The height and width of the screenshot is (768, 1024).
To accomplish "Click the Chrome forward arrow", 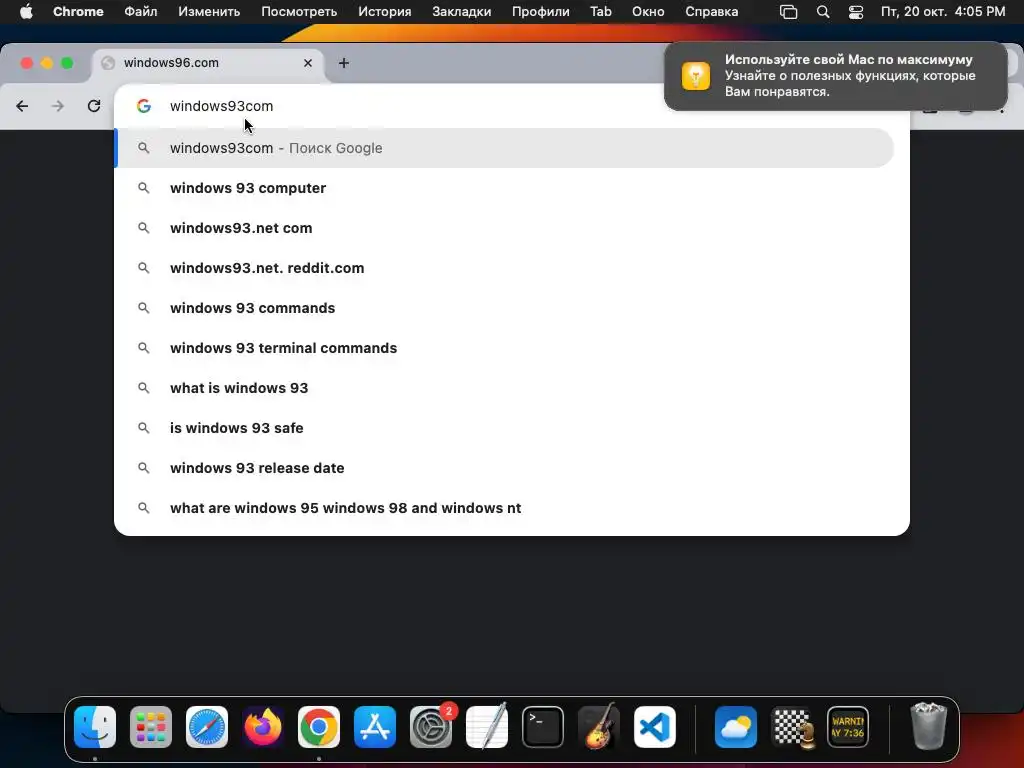I will [x=58, y=106].
